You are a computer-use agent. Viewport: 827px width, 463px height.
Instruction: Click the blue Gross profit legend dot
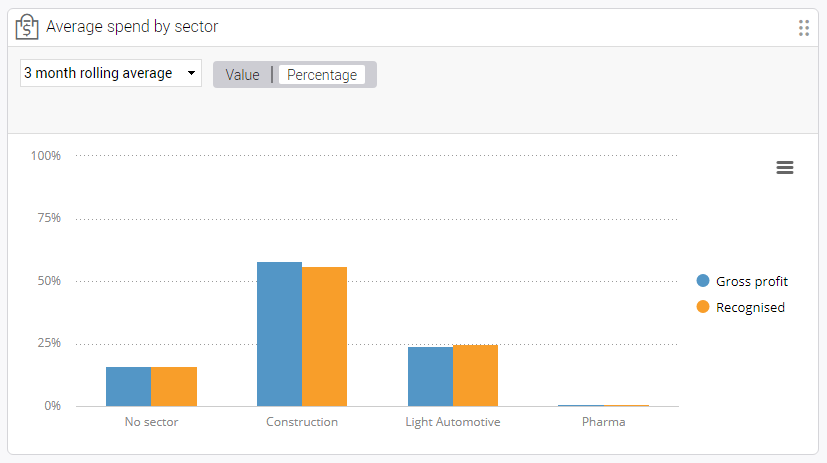click(703, 281)
